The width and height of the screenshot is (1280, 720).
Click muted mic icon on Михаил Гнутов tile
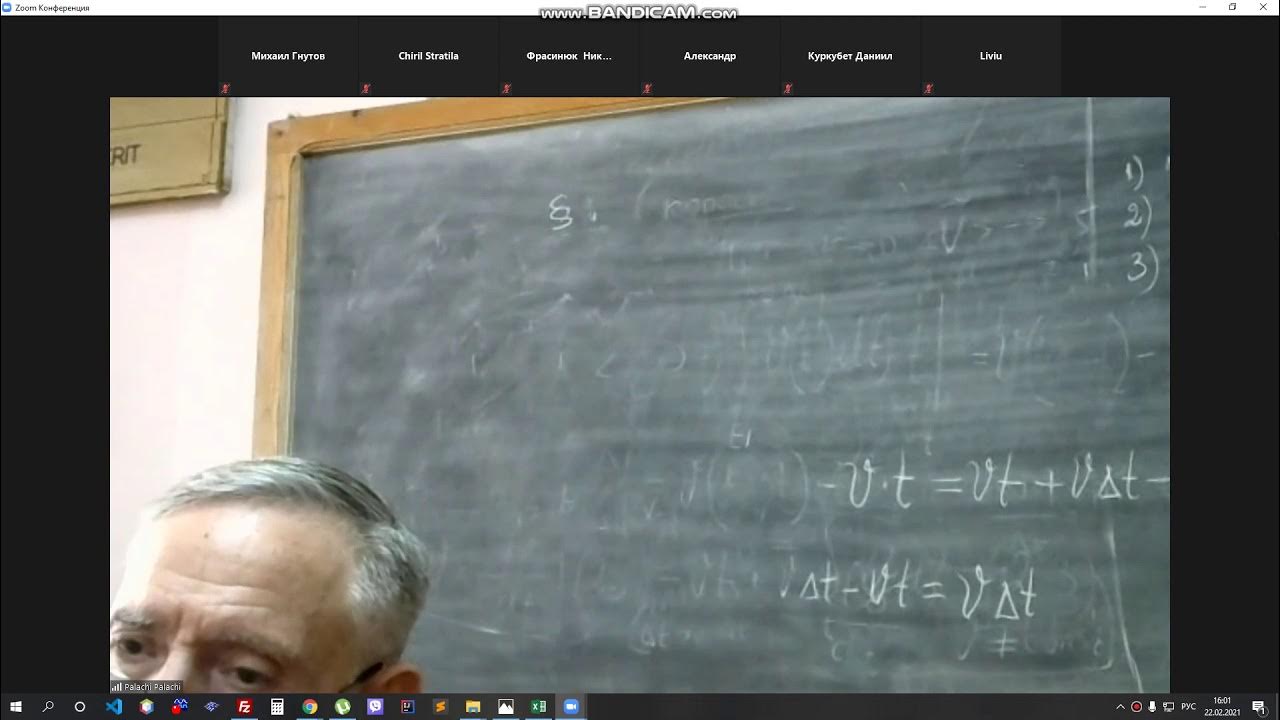[226, 89]
